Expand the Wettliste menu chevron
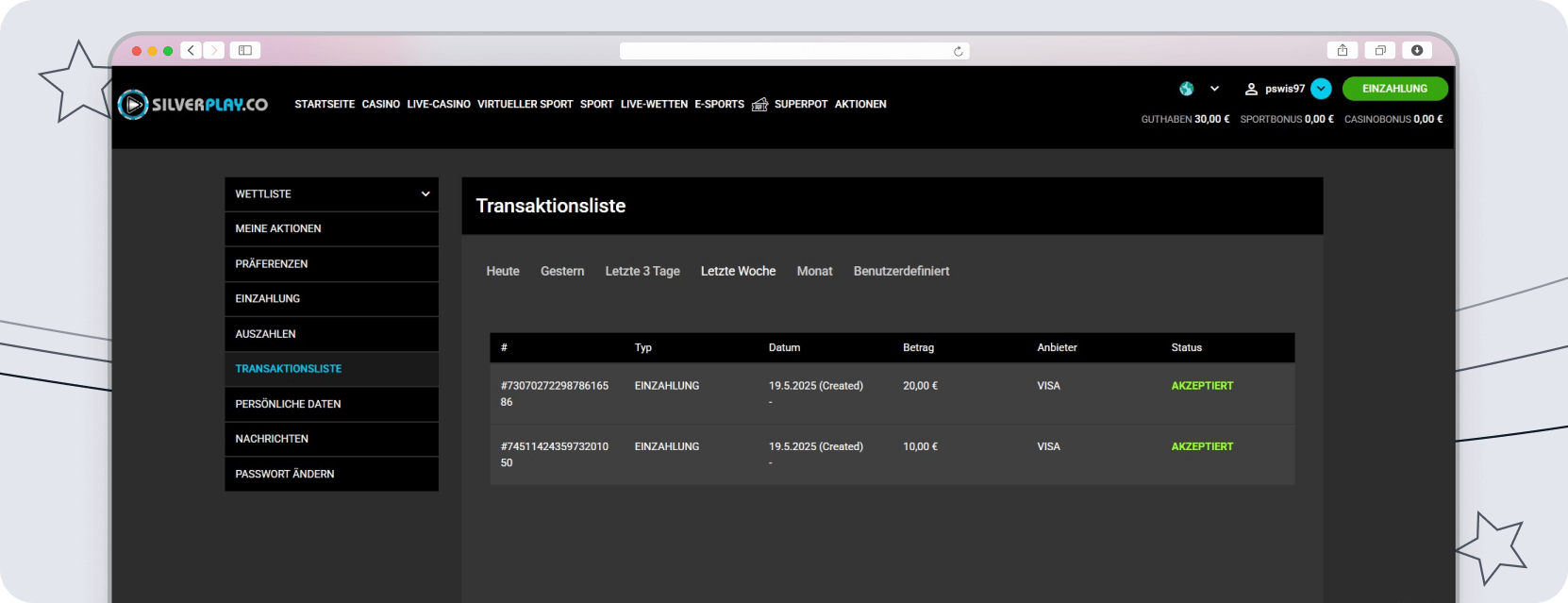Viewport: 1568px width, 603px height. [x=425, y=194]
